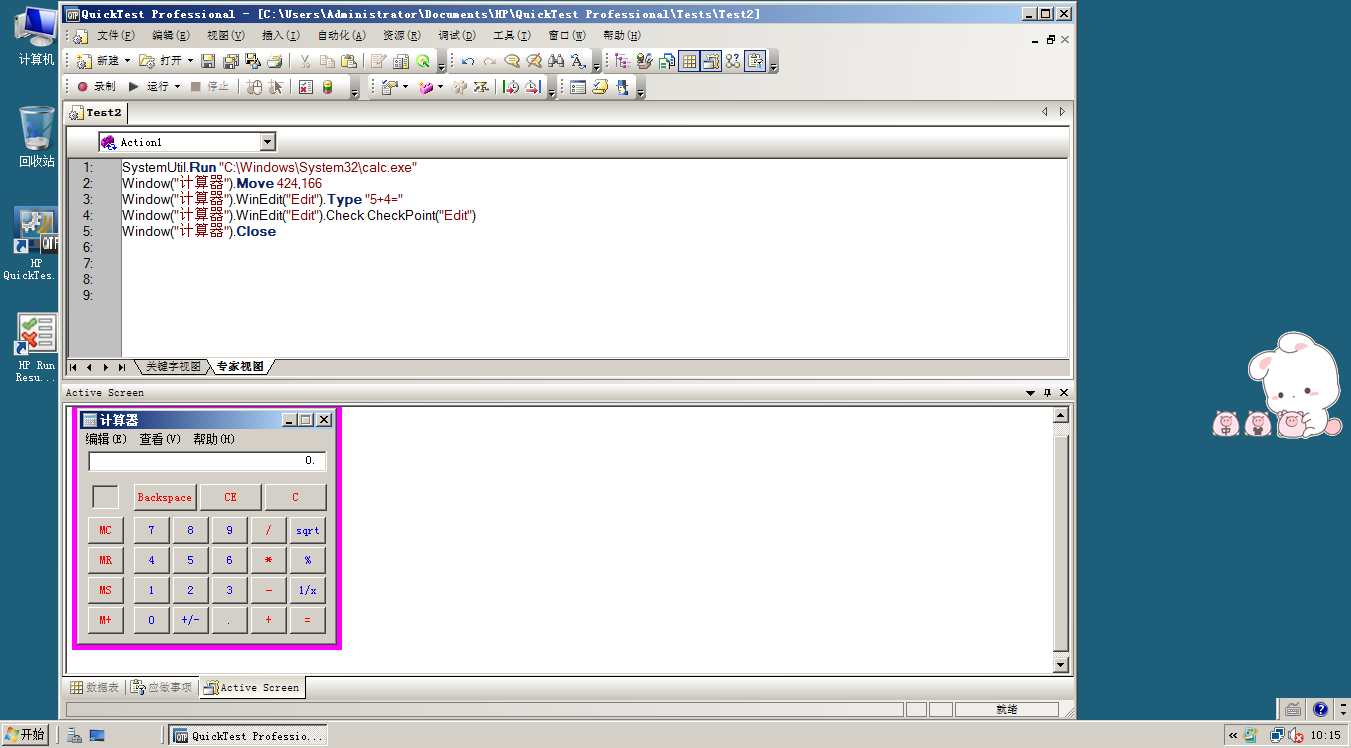Click the QuickTest Professional taskbar button
Image resolution: width=1351 pixels, height=748 pixels.
click(x=247, y=735)
